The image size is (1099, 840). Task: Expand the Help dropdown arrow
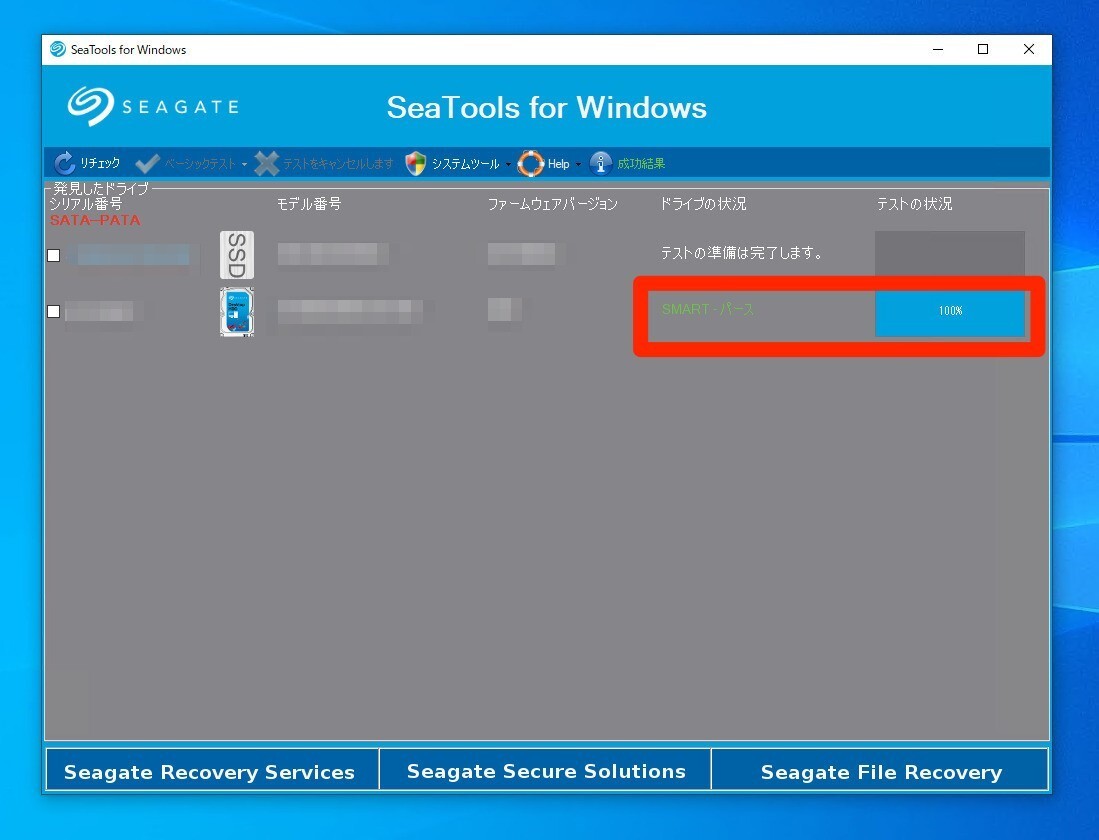[x=578, y=165]
